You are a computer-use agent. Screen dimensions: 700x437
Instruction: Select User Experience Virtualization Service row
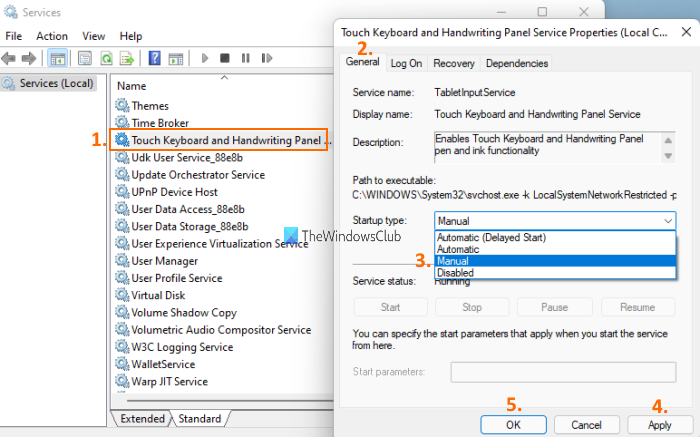[x=212, y=243]
